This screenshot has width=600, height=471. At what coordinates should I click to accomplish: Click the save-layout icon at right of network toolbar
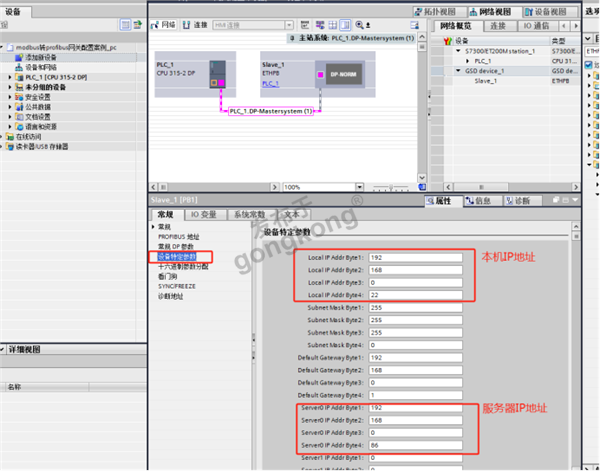click(414, 25)
